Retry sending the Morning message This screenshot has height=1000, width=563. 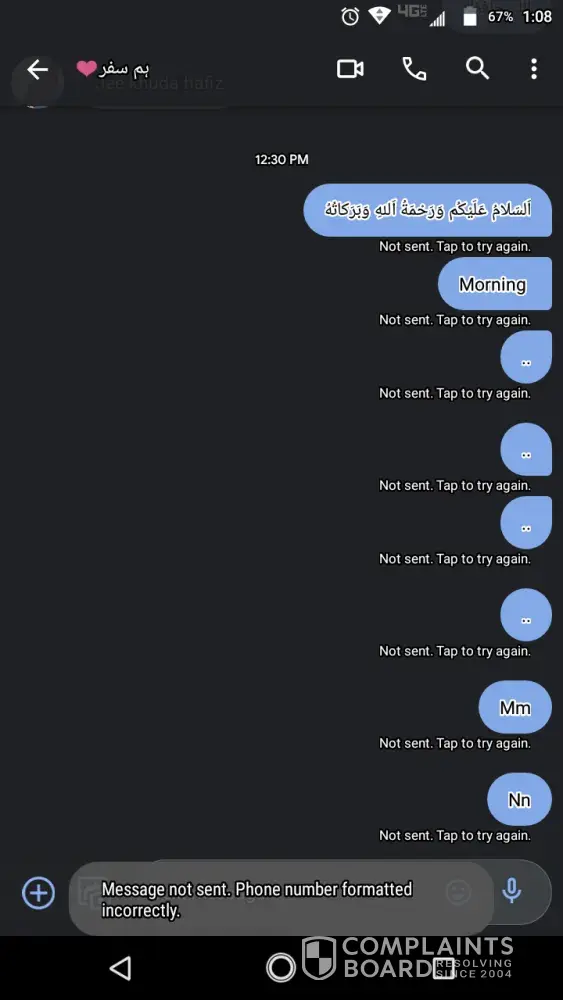pyautogui.click(x=455, y=320)
